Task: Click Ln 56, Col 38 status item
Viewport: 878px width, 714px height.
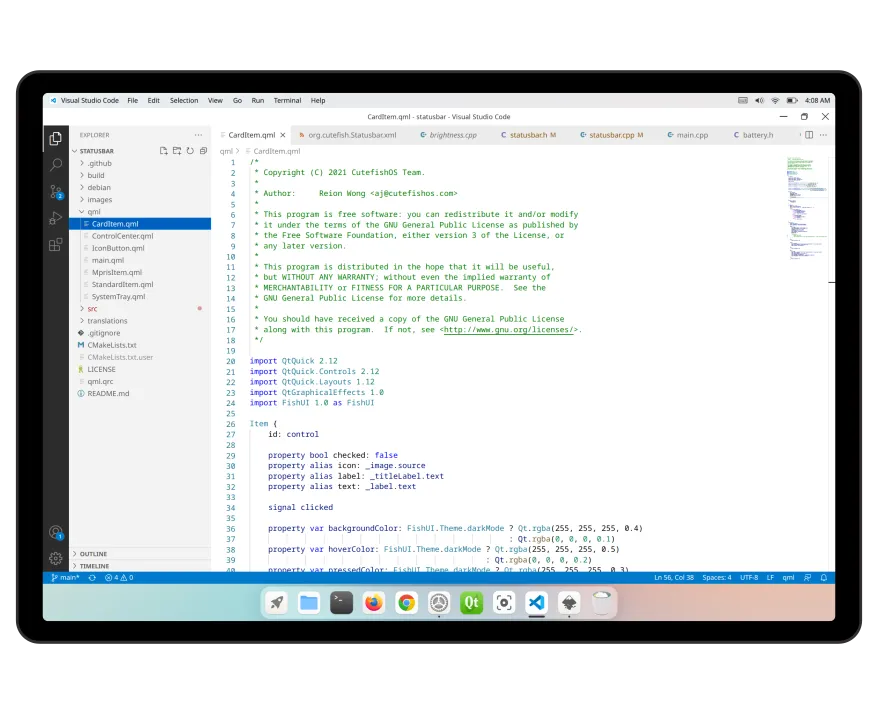Action: coord(674,577)
